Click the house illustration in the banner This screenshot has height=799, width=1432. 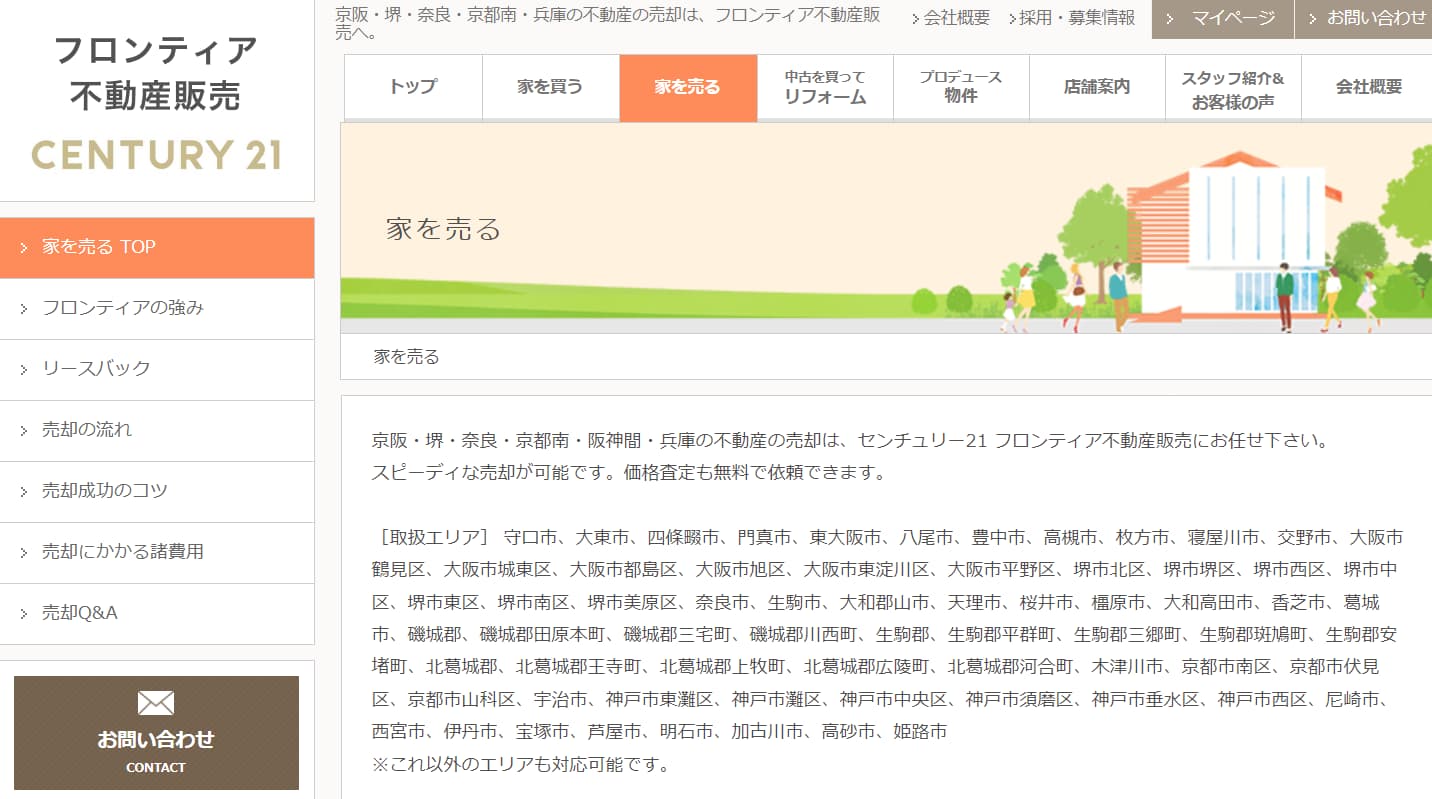pos(1229,240)
